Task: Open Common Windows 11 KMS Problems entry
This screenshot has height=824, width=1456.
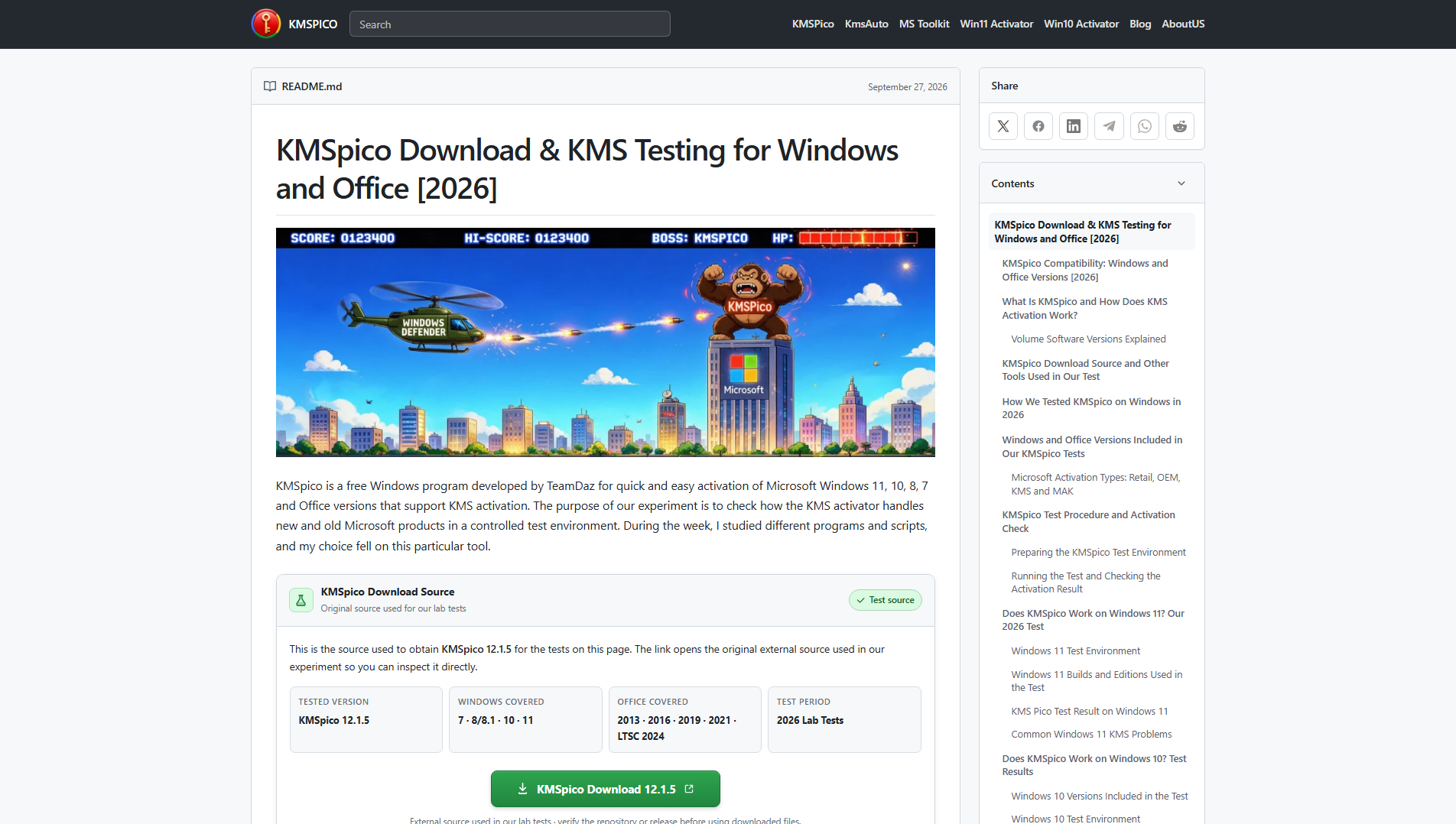Action: point(1091,734)
